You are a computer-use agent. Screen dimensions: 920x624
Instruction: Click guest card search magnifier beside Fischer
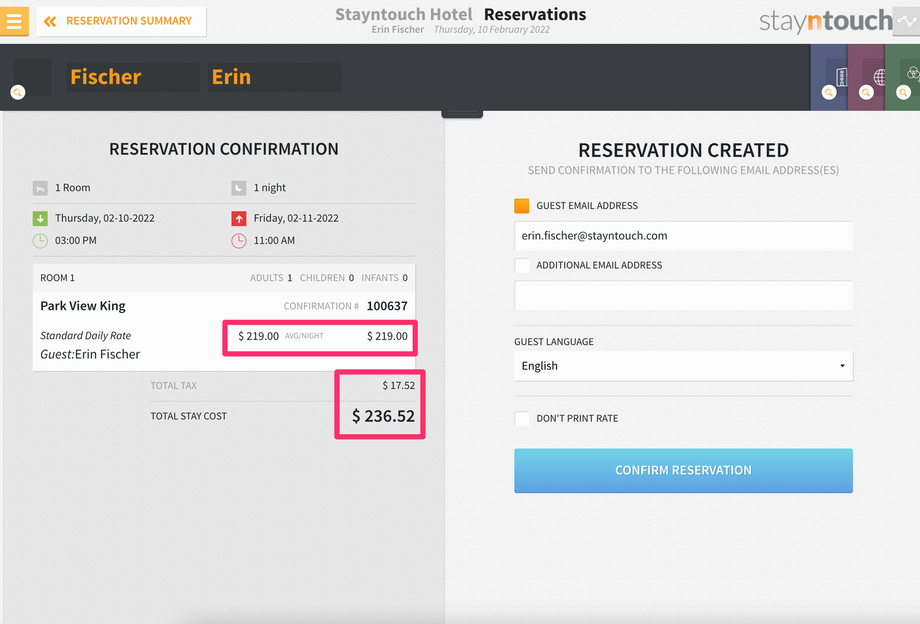click(18, 93)
